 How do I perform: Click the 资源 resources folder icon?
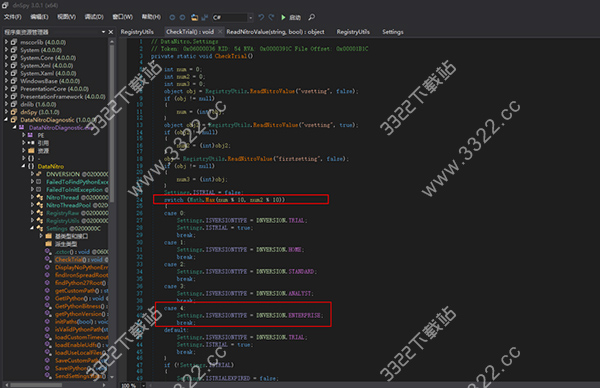point(31,150)
